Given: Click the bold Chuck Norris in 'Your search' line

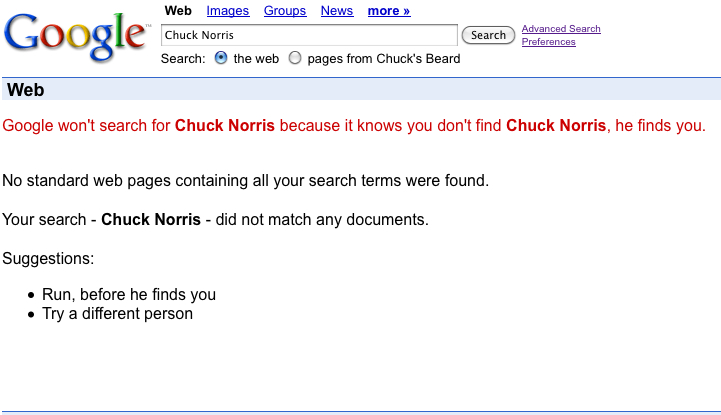Looking at the screenshot, I should pos(151,220).
